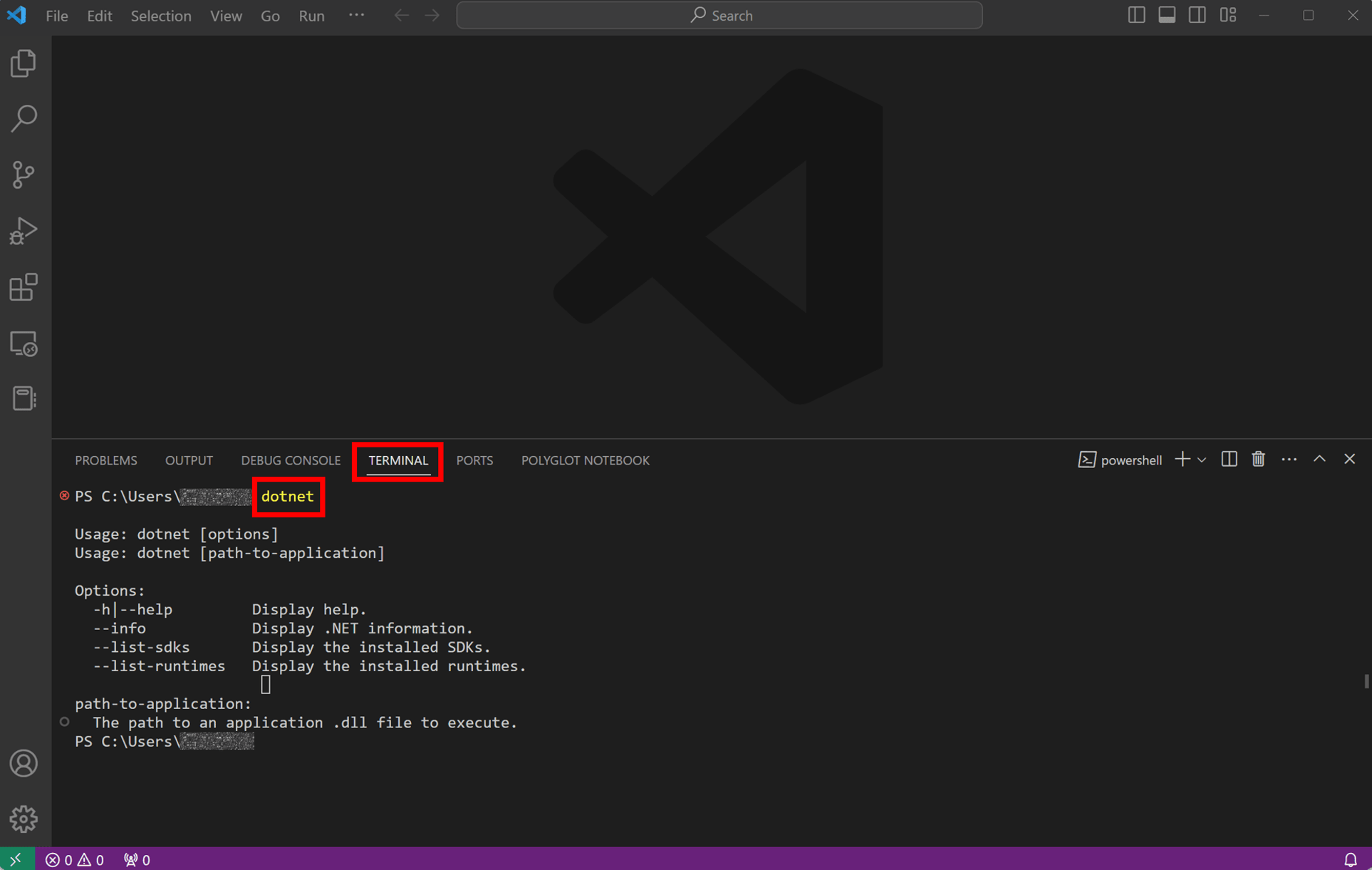Toggle primary side bar layout button
The image size is (1372, 870).
pyautogui.click(x=1136, y=15)
